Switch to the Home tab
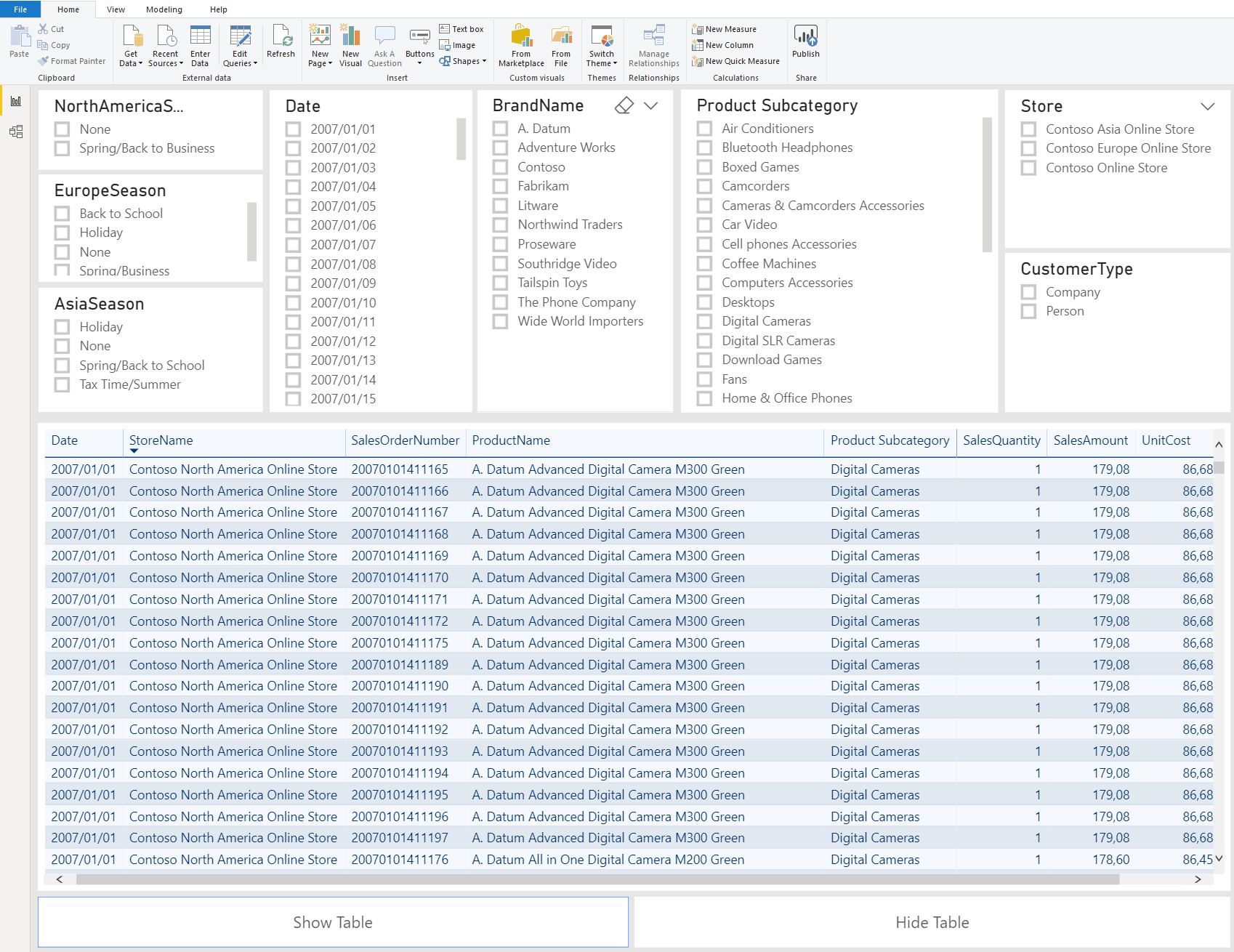 tap(68, 9)
